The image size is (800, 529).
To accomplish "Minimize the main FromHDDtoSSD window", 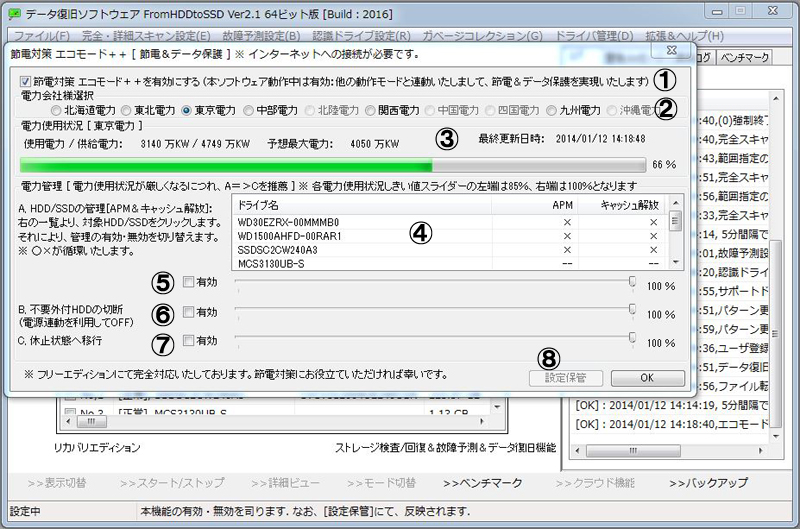I will tap(717, 12).
